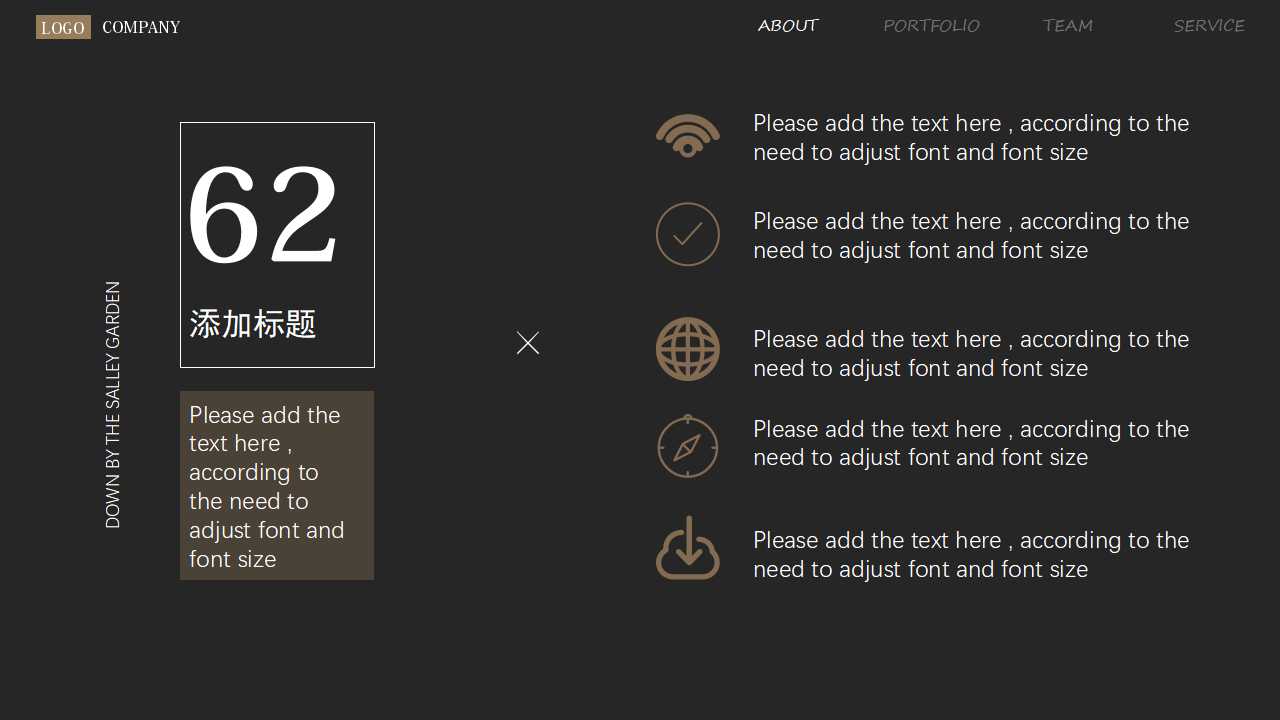Viewport: 1280px width, 720px height.
Task: Click the cloud download icon
Action: pyautogui.click(x=687, y=548)
